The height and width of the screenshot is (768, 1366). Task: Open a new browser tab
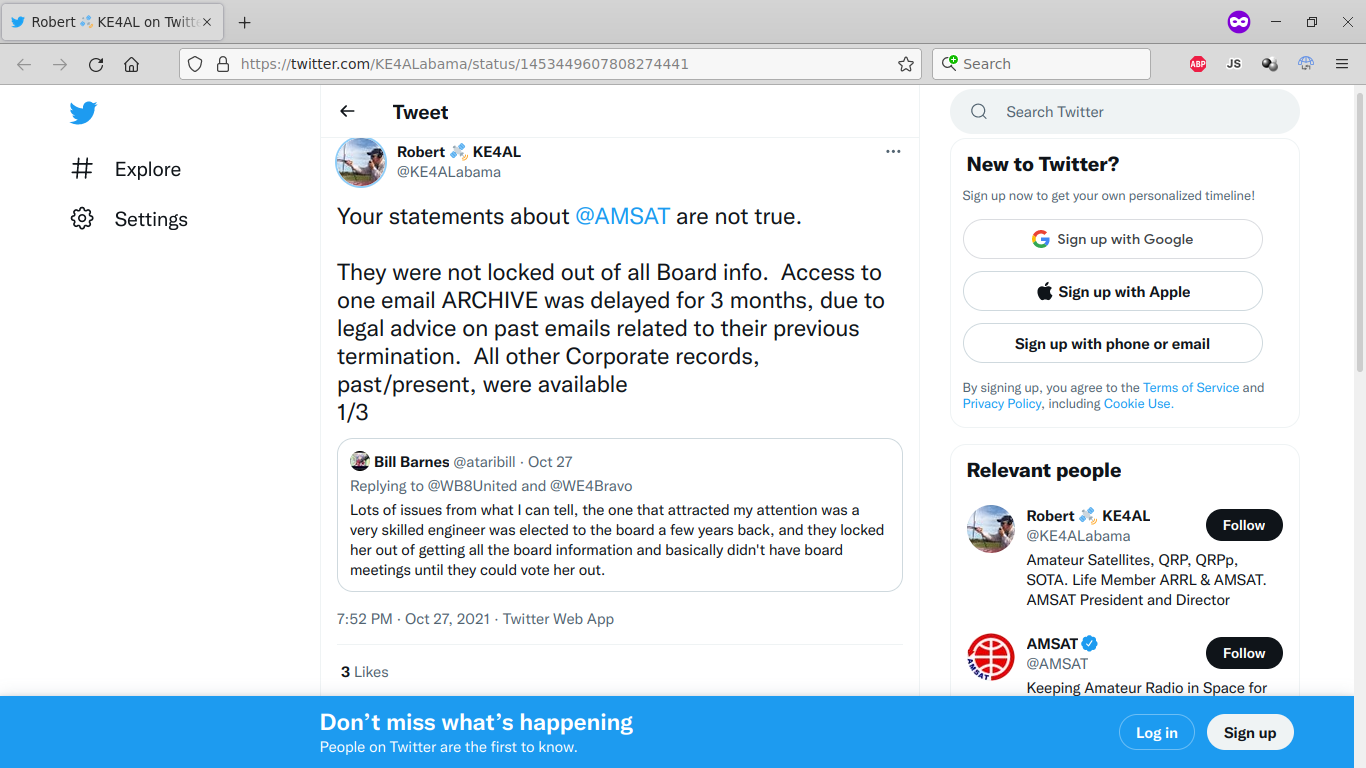click(x=244, y=22)
